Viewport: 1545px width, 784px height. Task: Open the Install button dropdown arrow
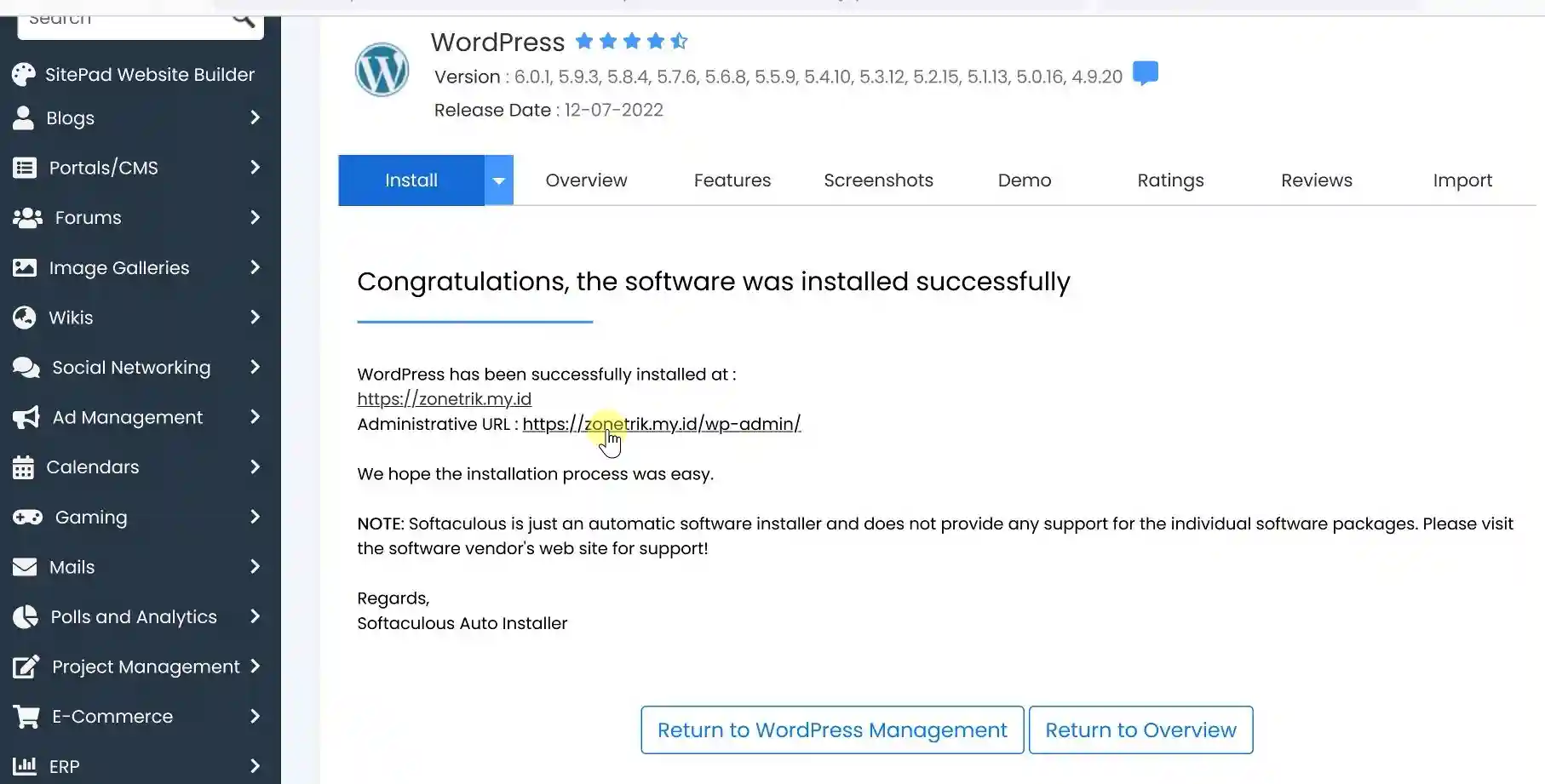click(x=499, y=180)
